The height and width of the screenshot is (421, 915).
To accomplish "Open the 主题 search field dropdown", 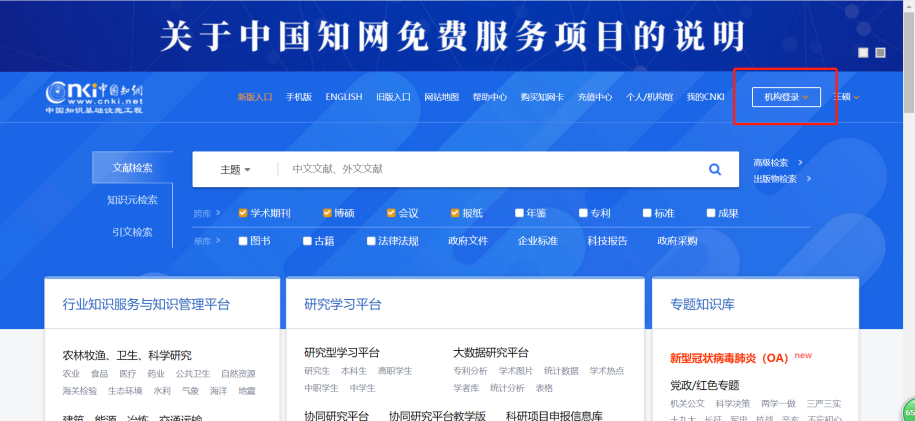I will pos(235,170).
